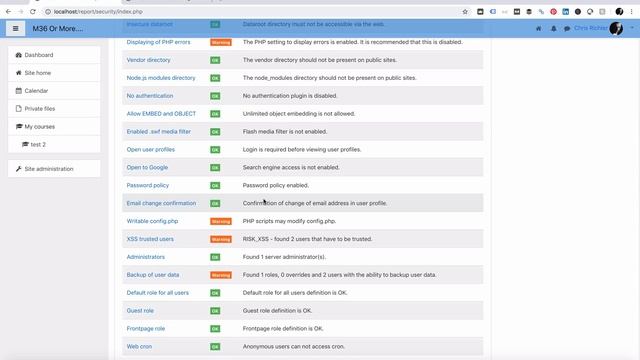
Task: Open course test 2 in sidebar
Action: click(x=54, y=144)
